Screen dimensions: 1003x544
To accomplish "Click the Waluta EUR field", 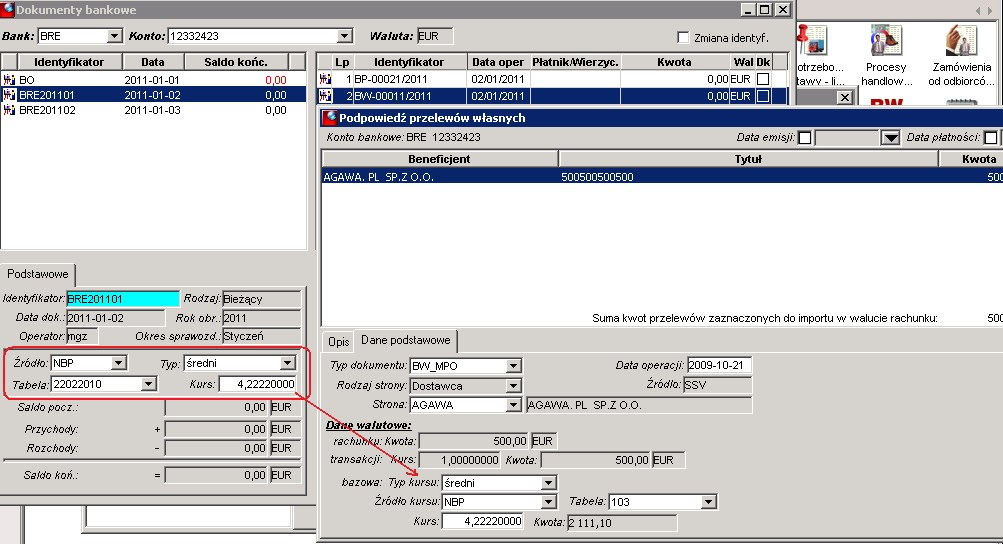I will [435, 36].
